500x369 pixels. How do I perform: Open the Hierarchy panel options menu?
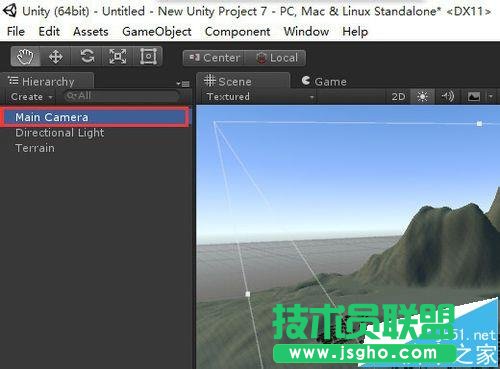[183, 84]
